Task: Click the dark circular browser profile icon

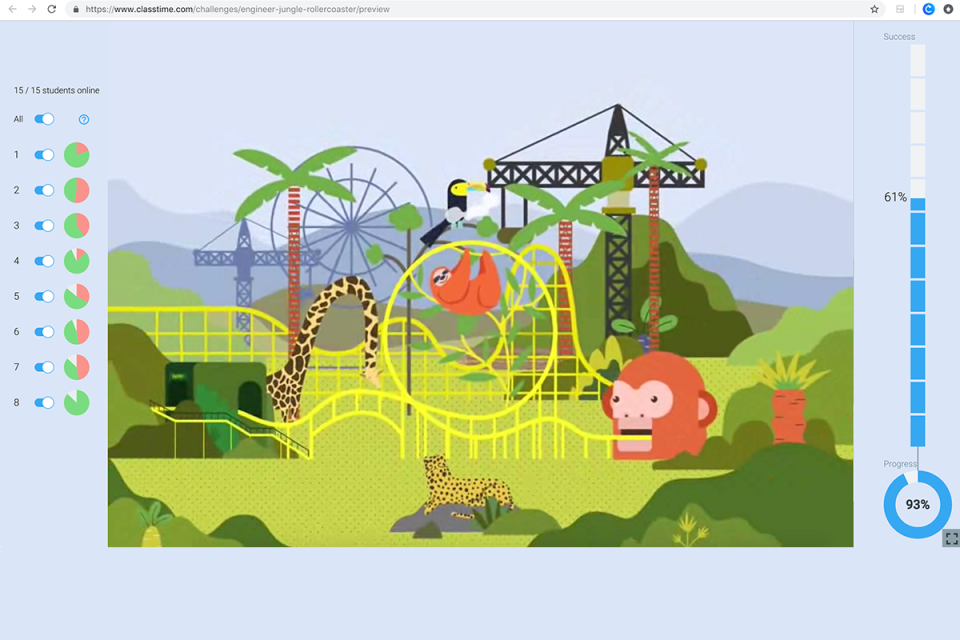Action: [948, 9]
